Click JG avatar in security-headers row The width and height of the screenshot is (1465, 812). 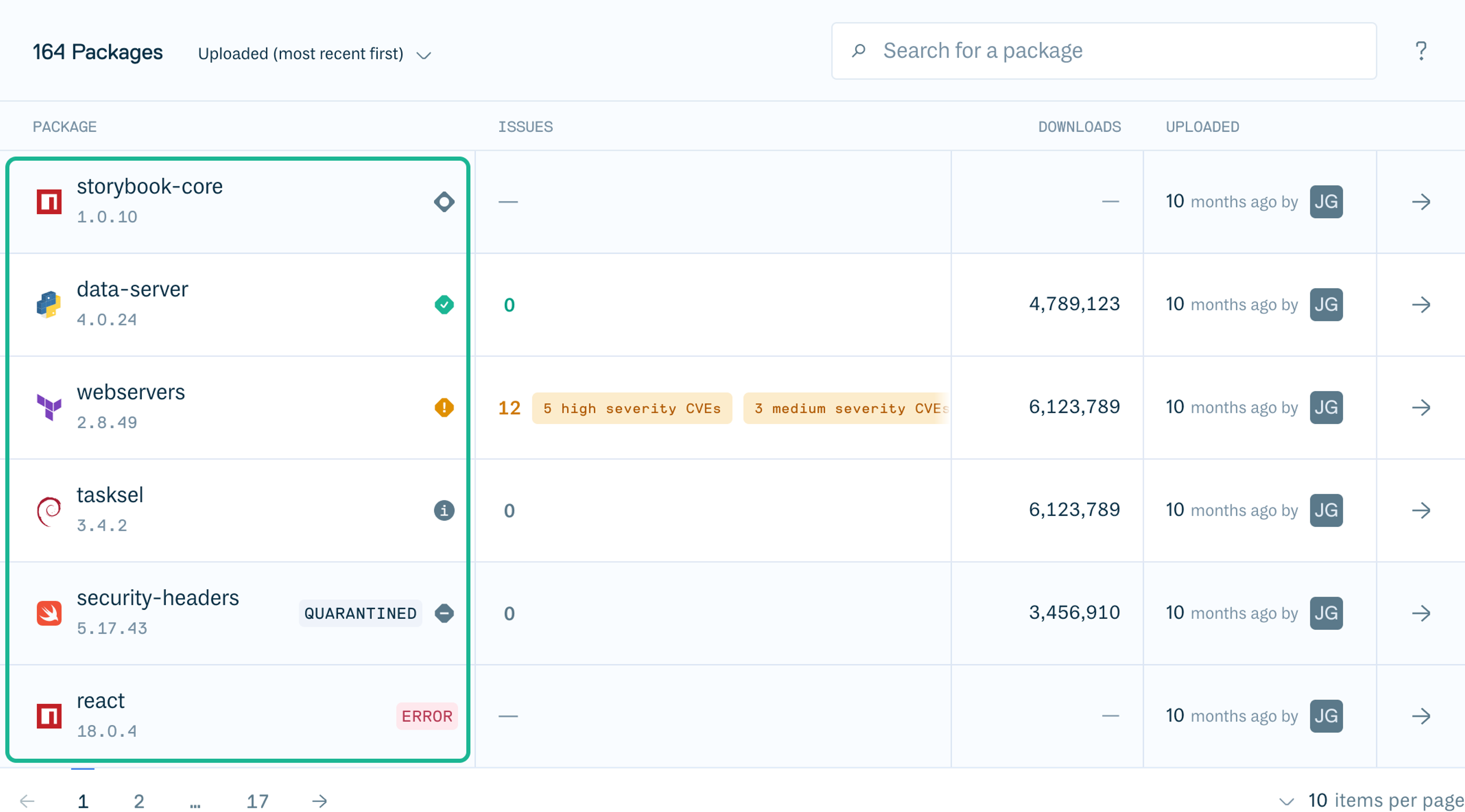click(x=1326, y=614)
